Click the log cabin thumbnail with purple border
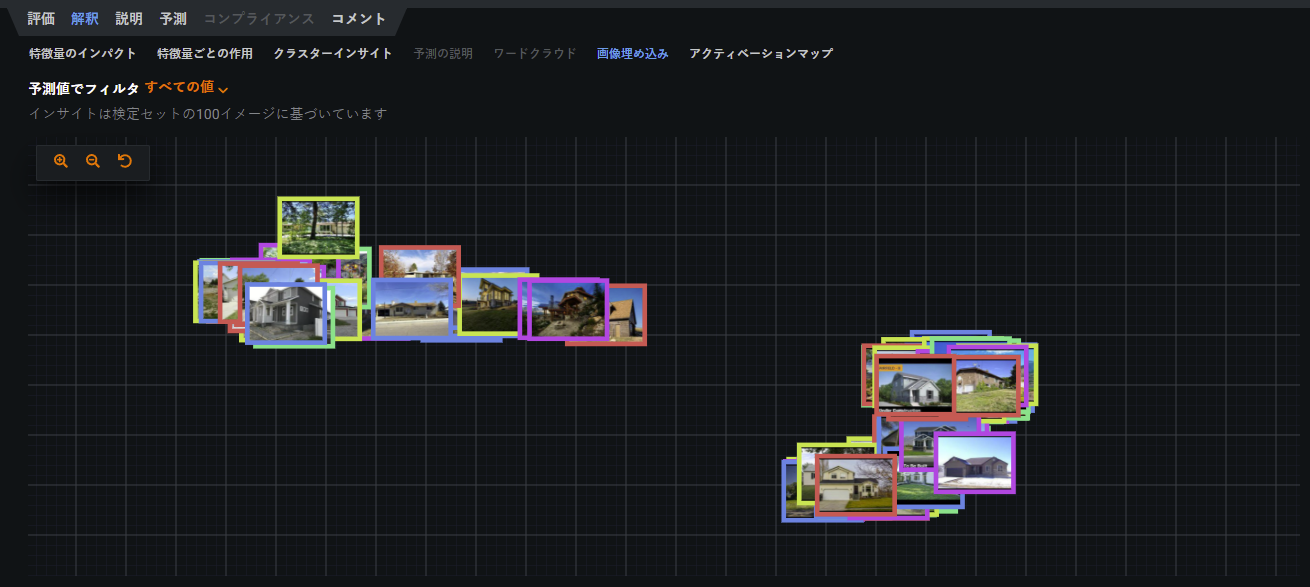This screenshot has width=1310, height=587. coord(567,308)
